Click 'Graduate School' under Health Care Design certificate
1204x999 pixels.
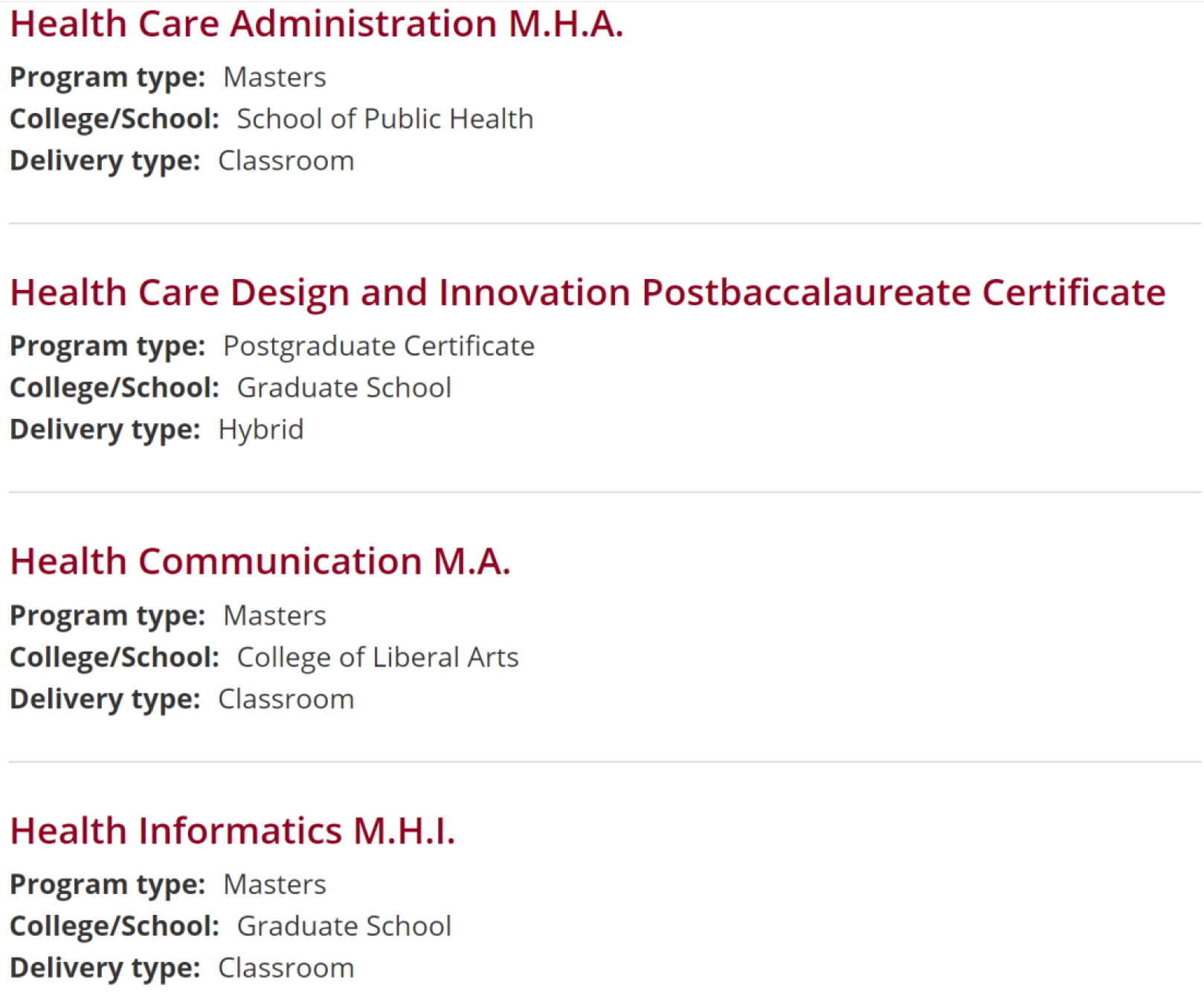click(344, 388)
